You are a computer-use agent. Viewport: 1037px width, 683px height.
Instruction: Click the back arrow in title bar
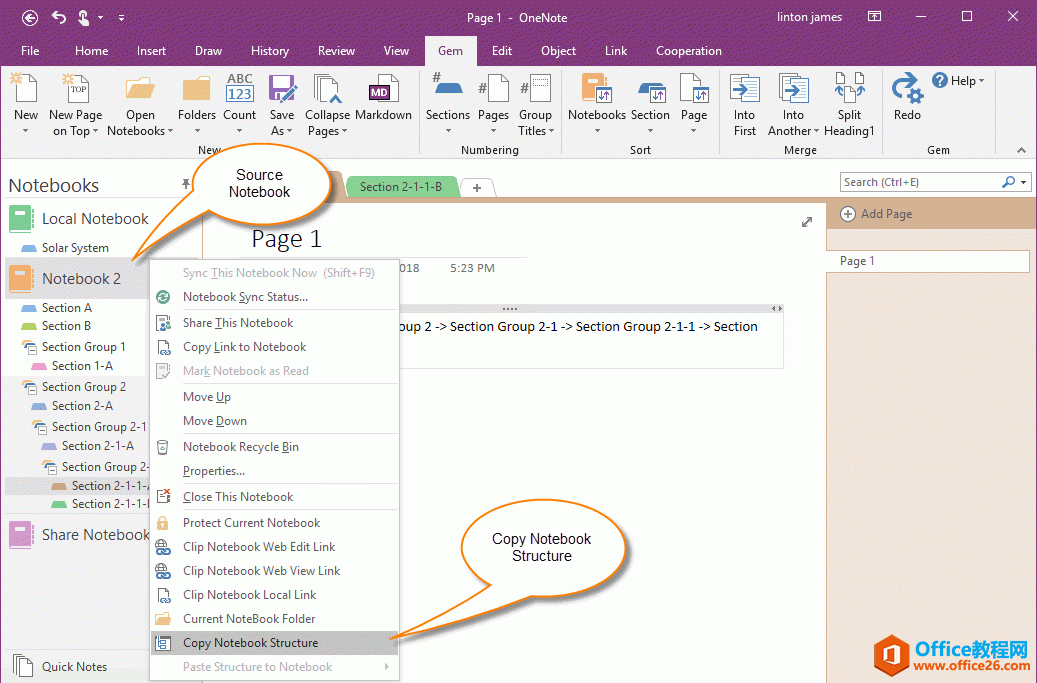pyautogui.click(x=30, y=17)
